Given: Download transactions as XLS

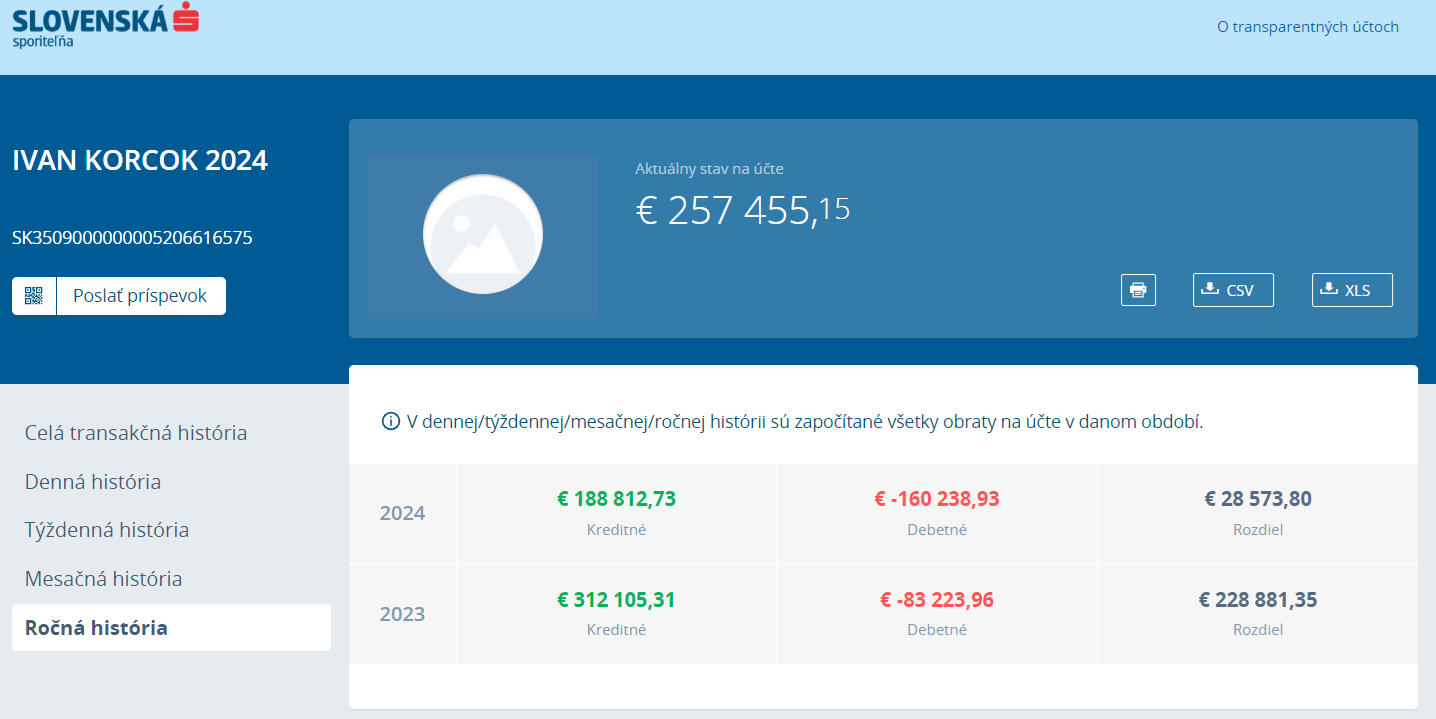Looking at the screenshot, I should coord(1352,290).
